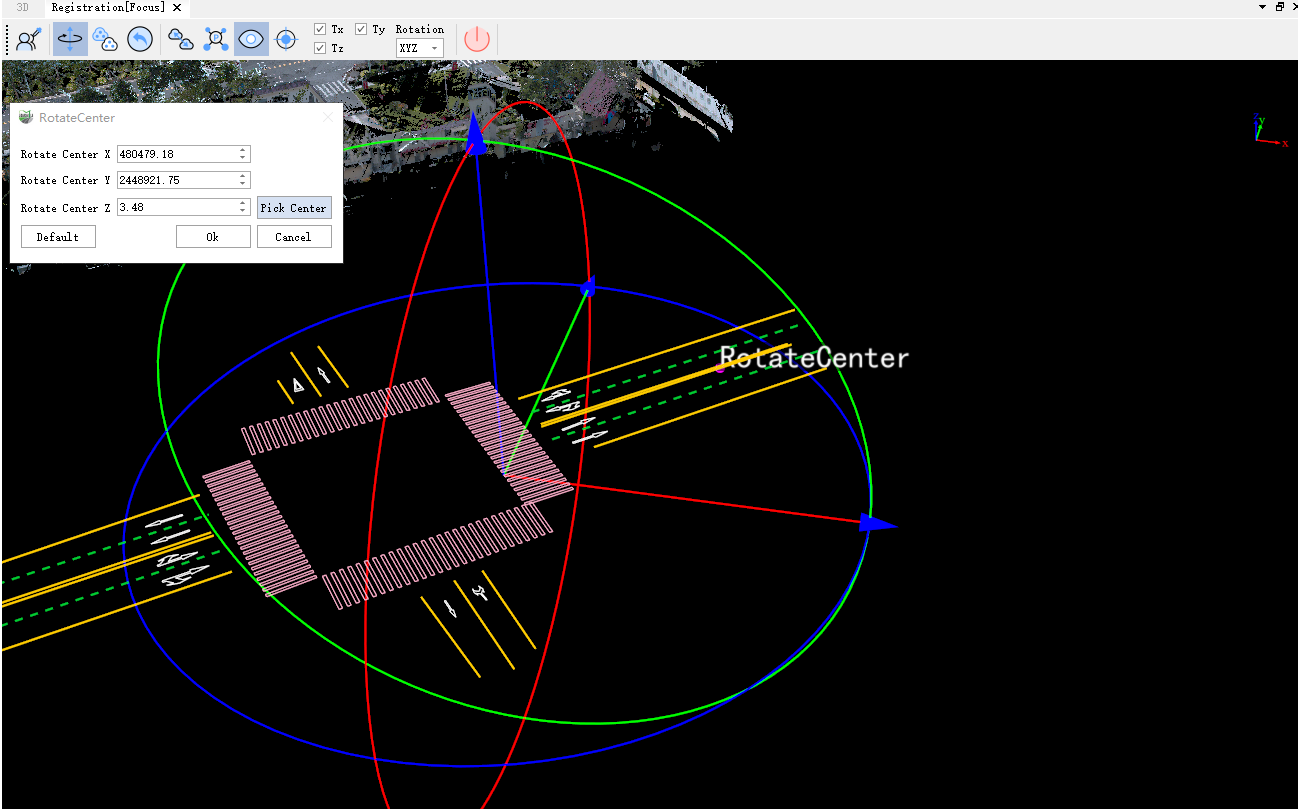Increase Rotate Center X with up arrow

pos(243,150)
